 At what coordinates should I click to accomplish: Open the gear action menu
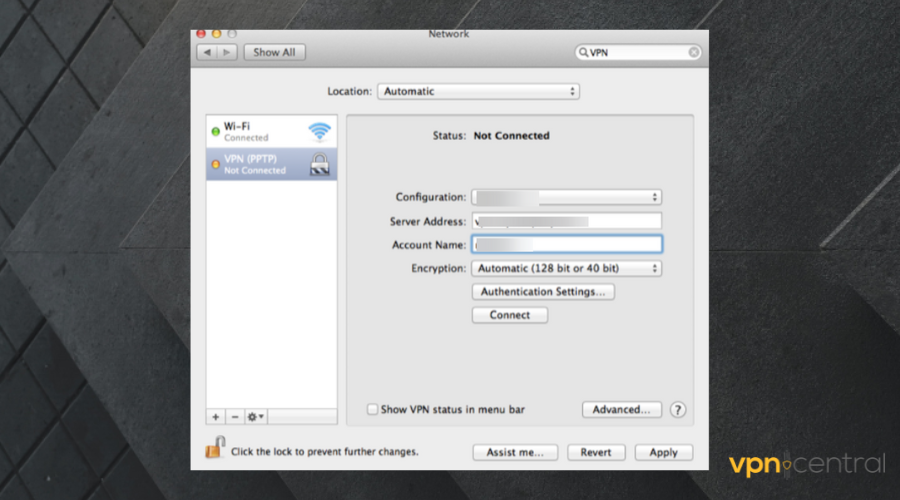point(255,417)
